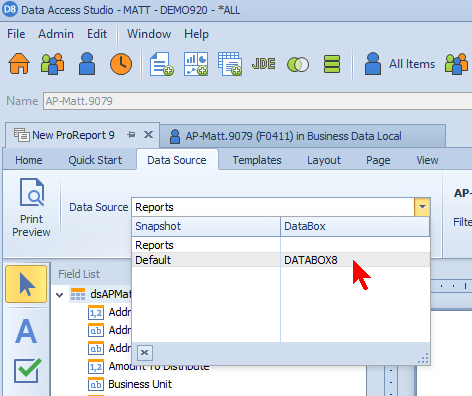The height and width of the screenshot is (396, 472).
Task: Click the popup resize grip corner
Action: tap(423, 359)
